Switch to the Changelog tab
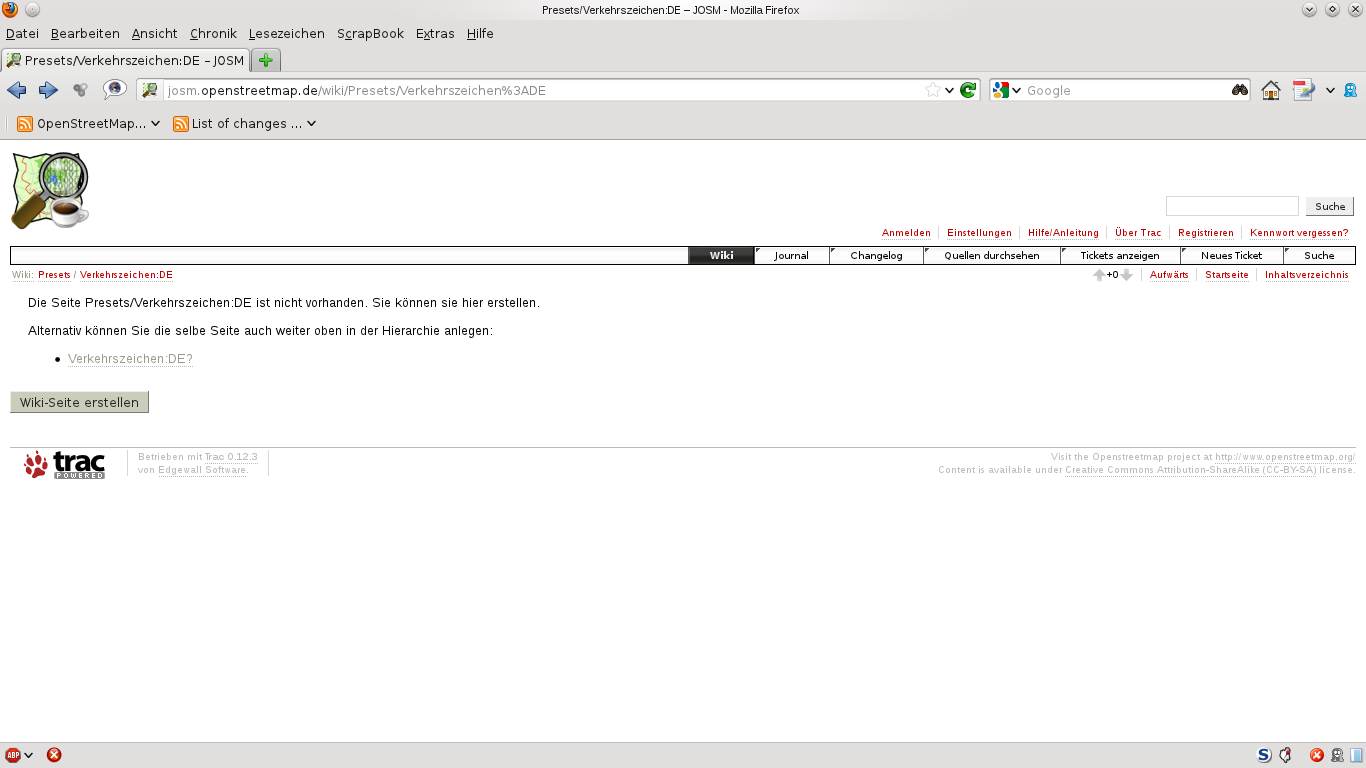The image size is (1366, 768). click(876, 256)
